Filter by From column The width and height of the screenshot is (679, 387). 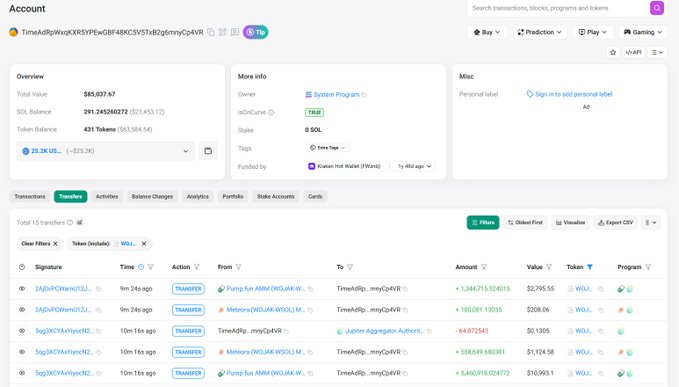pyautogui.click(x=239, y=267)
